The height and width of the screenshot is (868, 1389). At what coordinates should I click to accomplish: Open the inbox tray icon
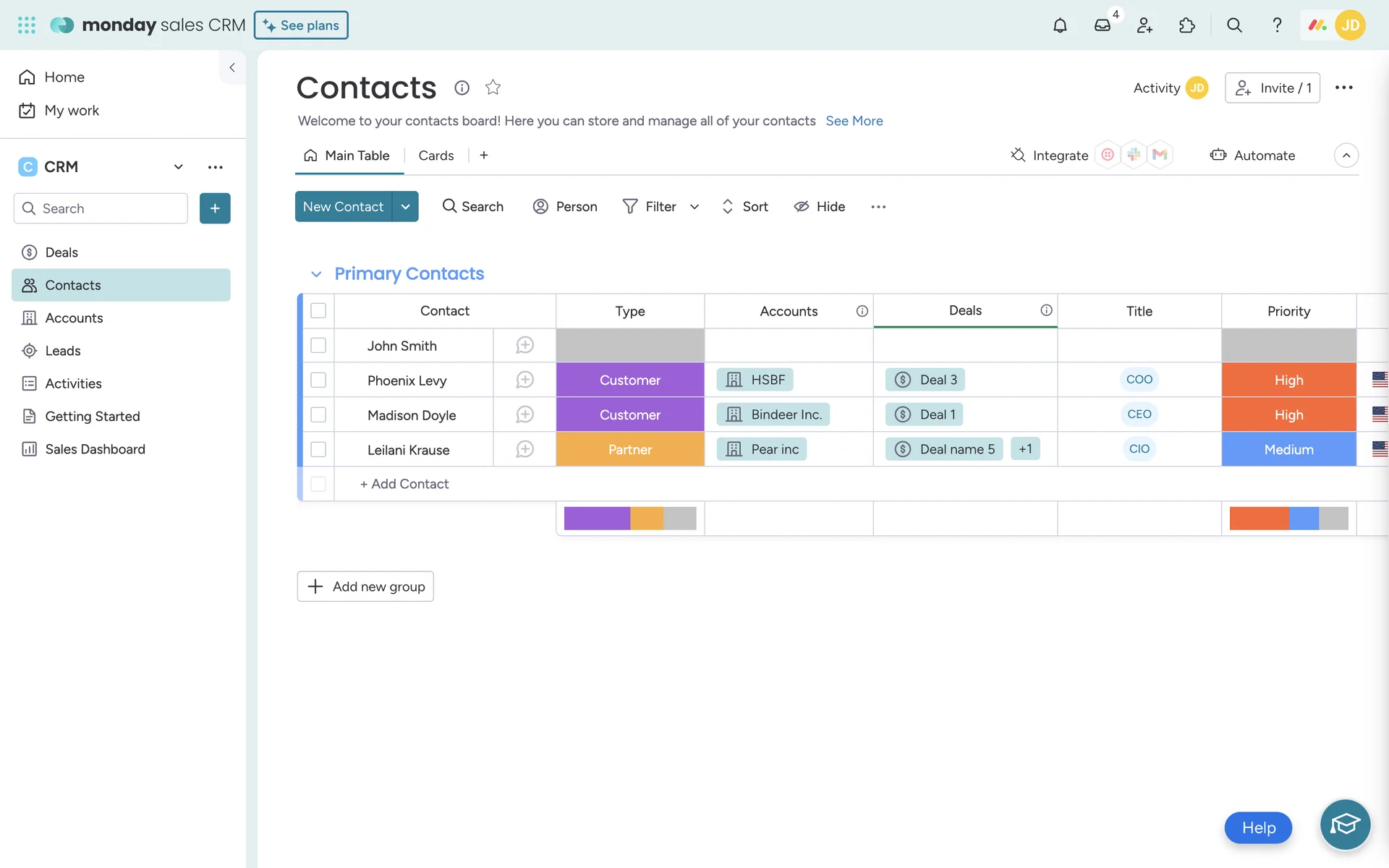click(1102, 25)
